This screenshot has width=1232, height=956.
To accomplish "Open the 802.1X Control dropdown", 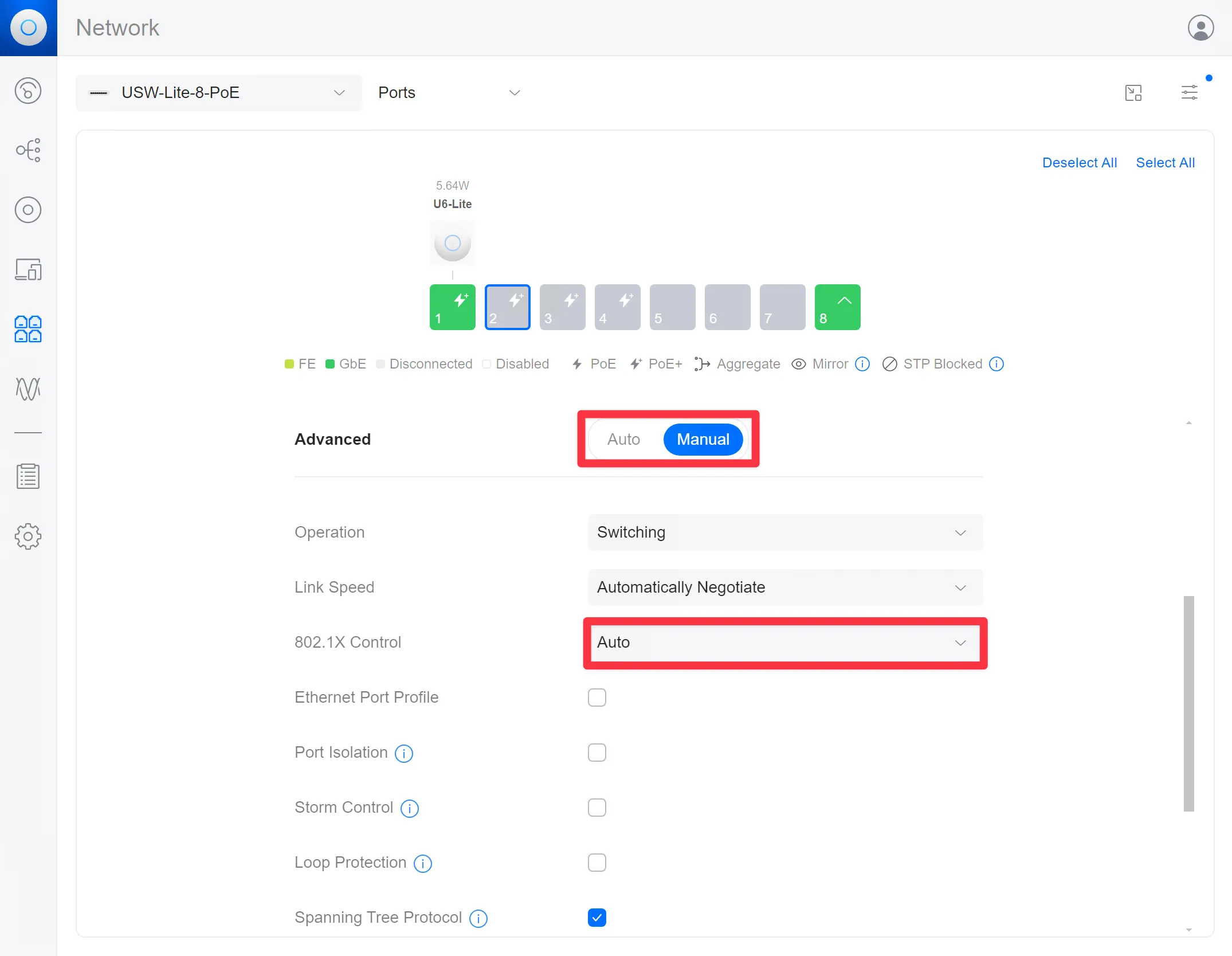I will coord(785,642).
